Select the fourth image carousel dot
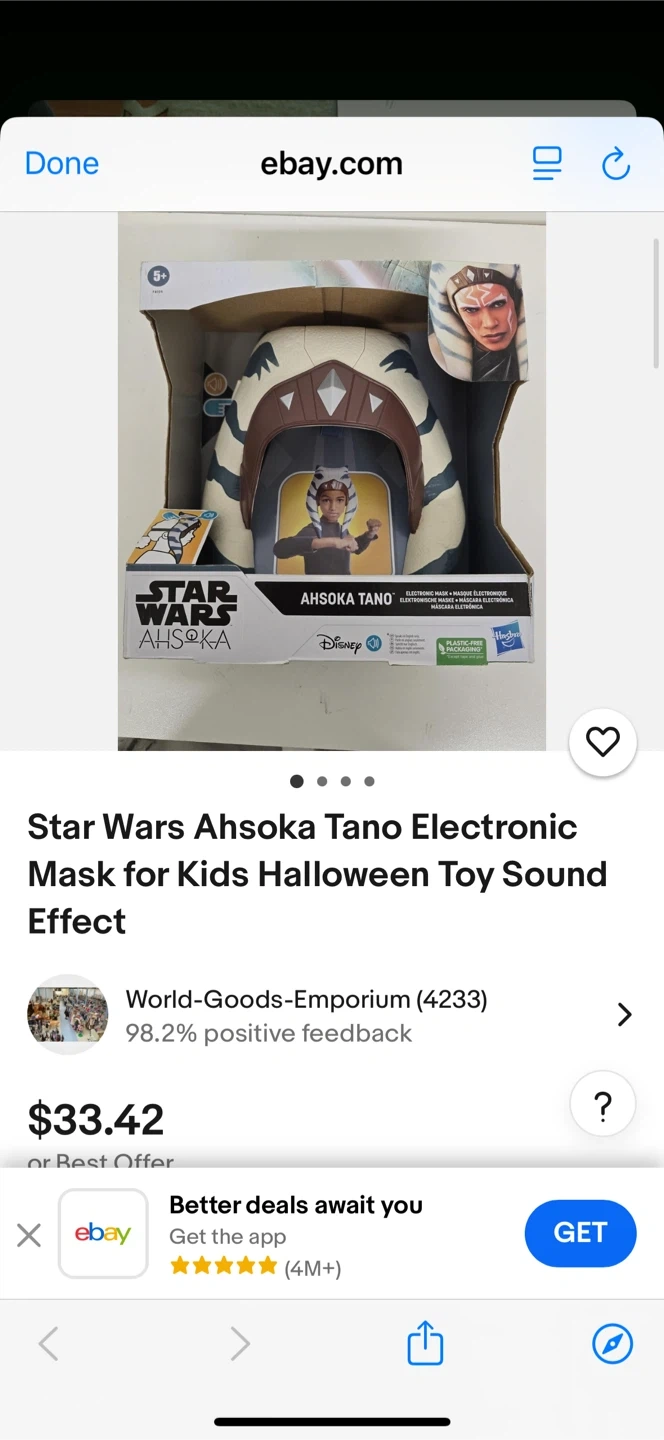This screenshot has width=664, height=1440. (370, 782)
